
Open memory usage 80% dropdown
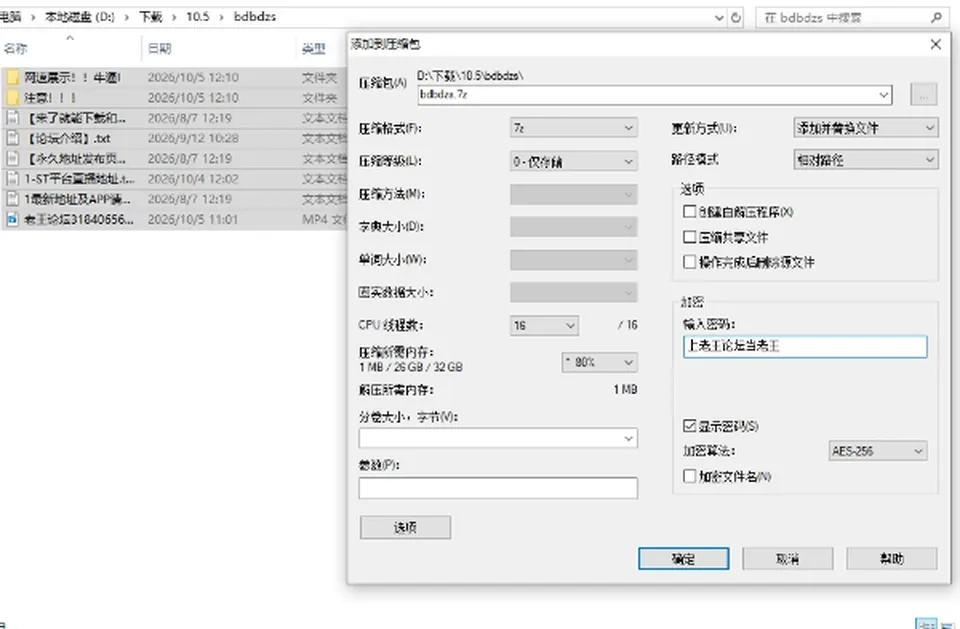click(x=599, y=362)
